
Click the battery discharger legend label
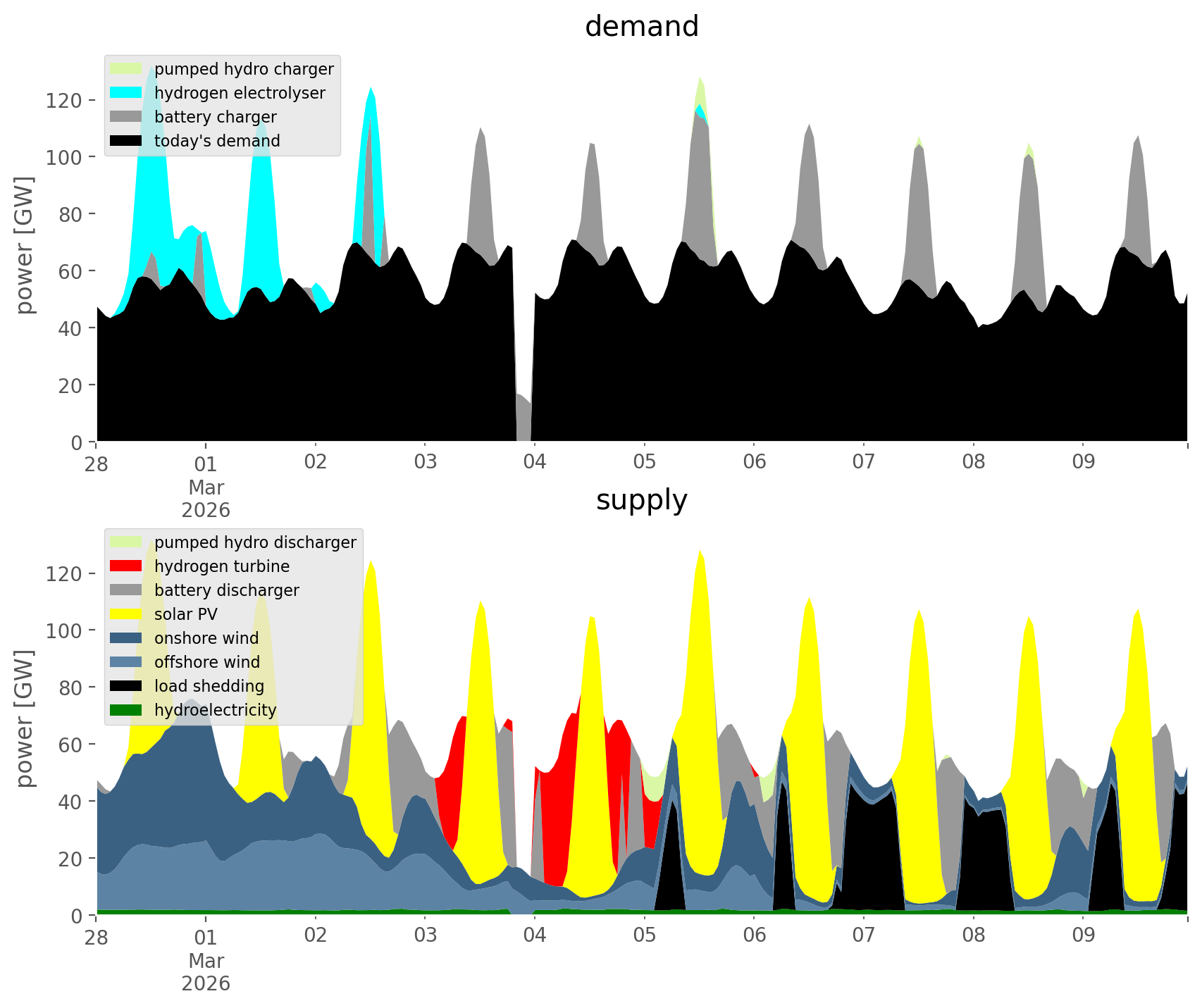click(x=227, y=590)
